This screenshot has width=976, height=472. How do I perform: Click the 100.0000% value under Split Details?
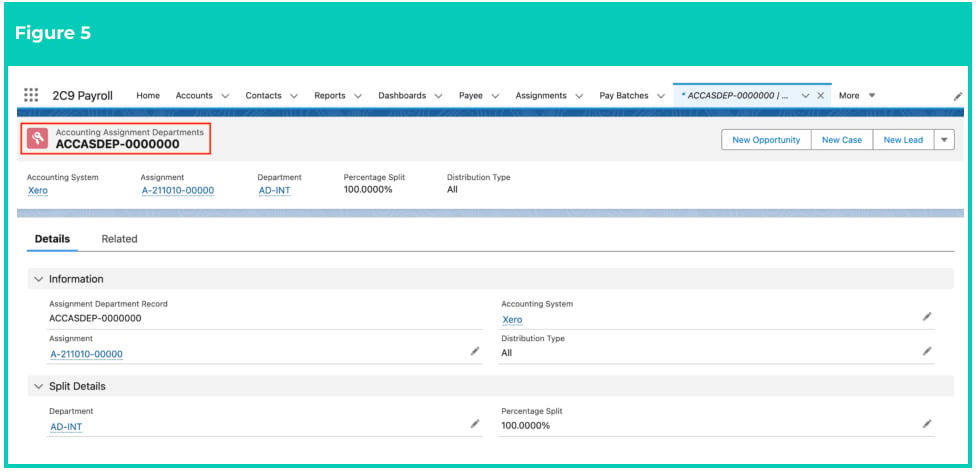tap(525, 425)
